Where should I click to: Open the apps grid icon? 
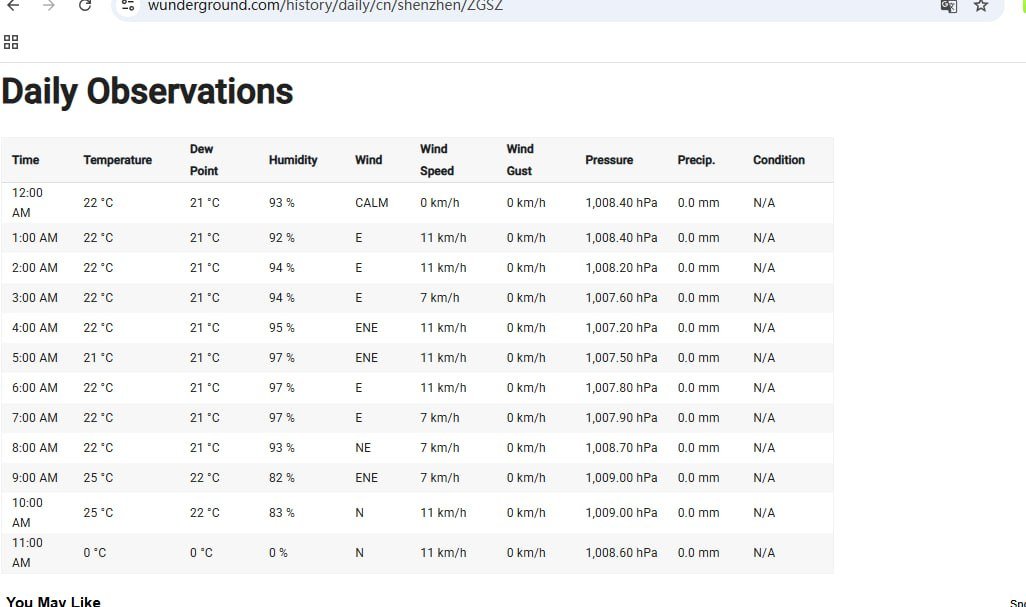pos(11,43)
